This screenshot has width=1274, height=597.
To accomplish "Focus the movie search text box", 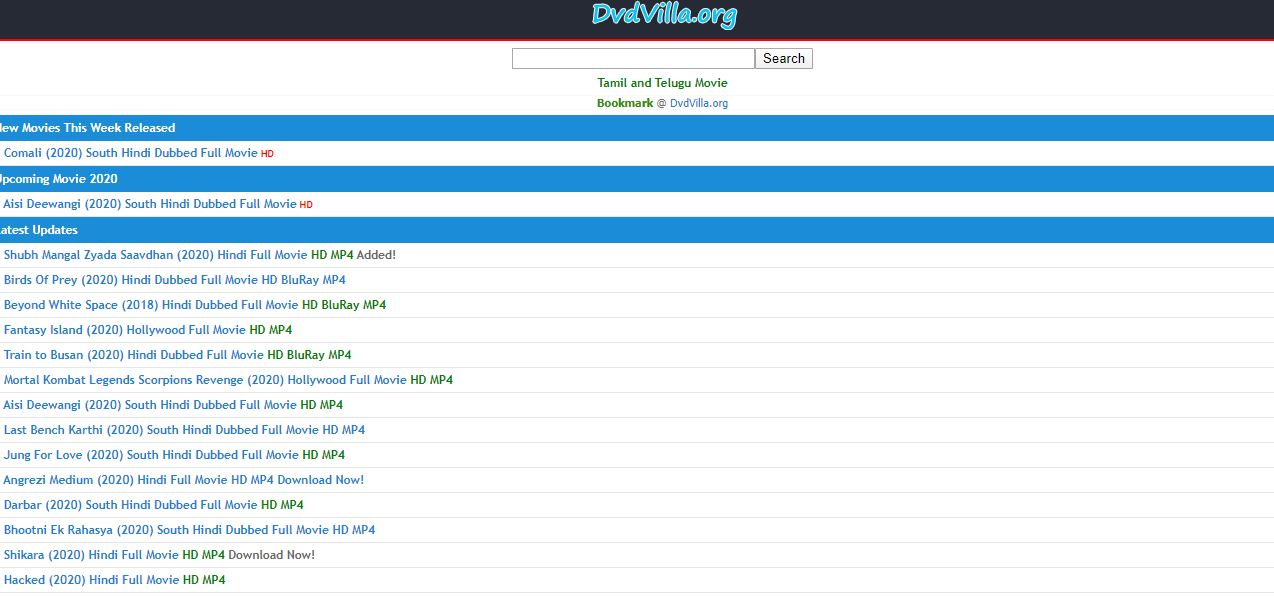I will point(633,58).
